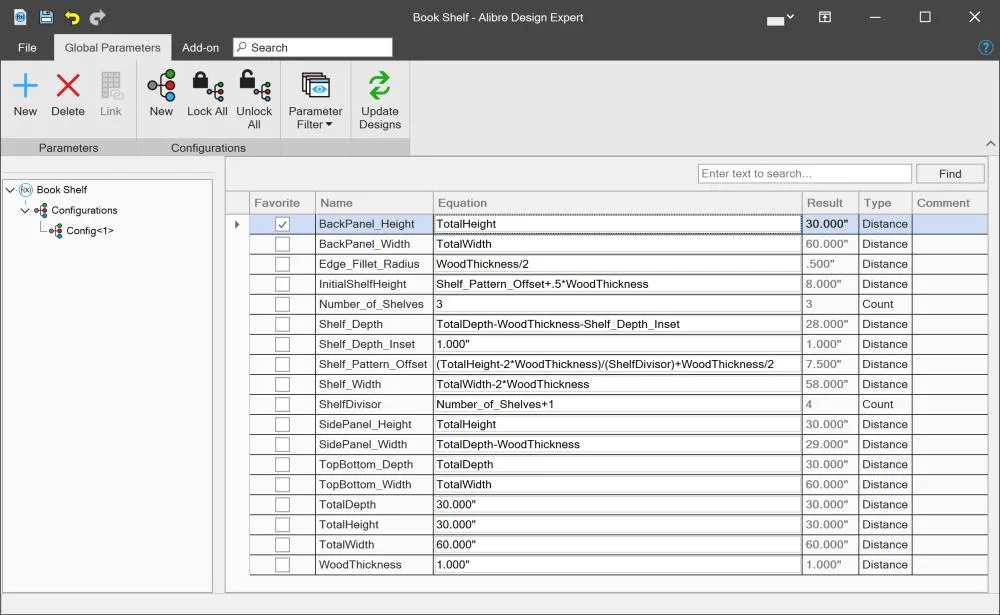1000x615 pixels.
Task: Uncheck Favorite for BackPanel_Height
Action: click(283, 224)
